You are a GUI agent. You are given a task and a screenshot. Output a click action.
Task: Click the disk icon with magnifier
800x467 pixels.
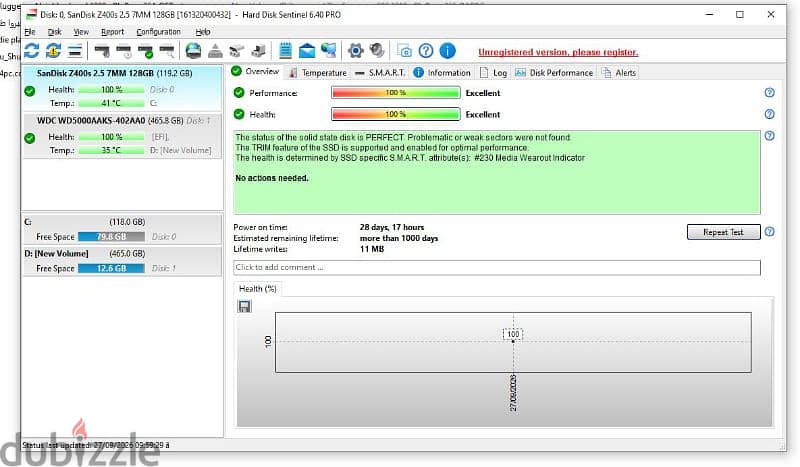click(167, 51)
